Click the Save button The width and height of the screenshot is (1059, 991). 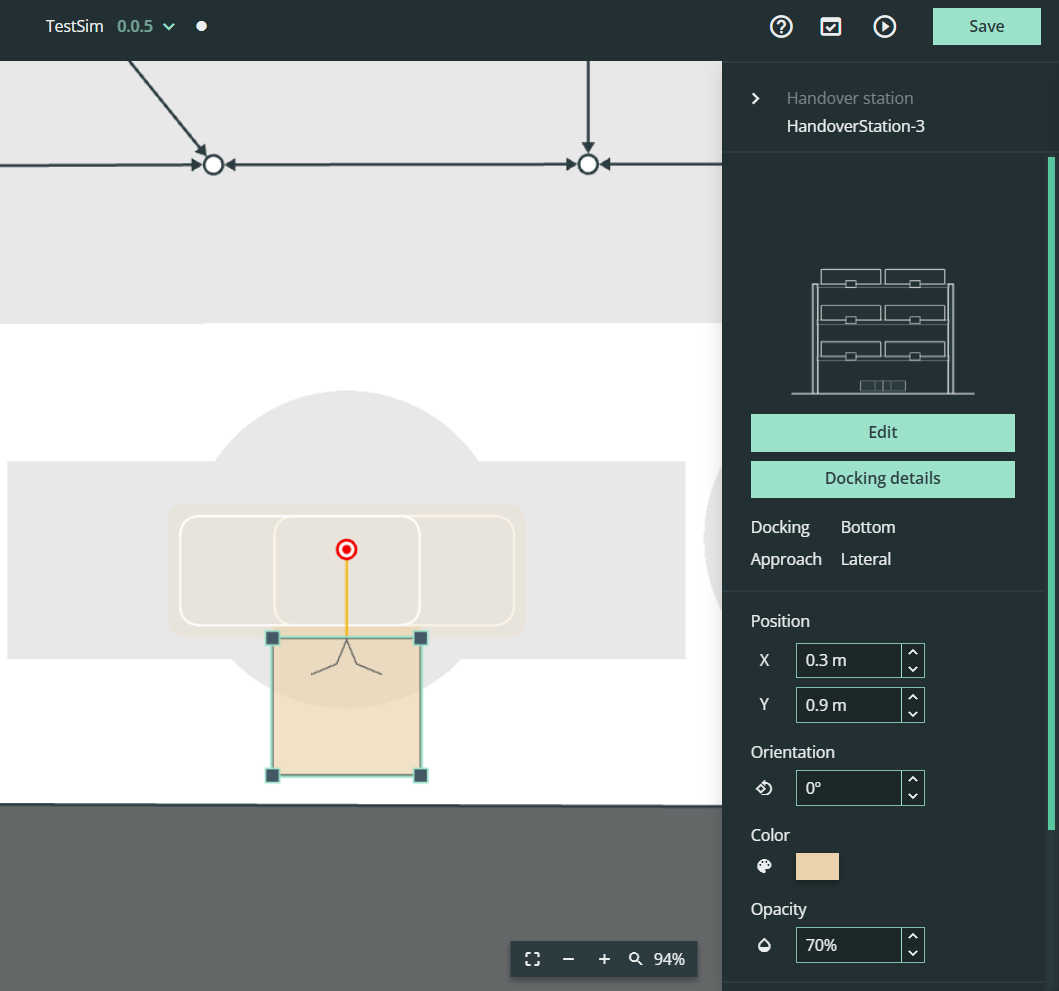point(987,26)
